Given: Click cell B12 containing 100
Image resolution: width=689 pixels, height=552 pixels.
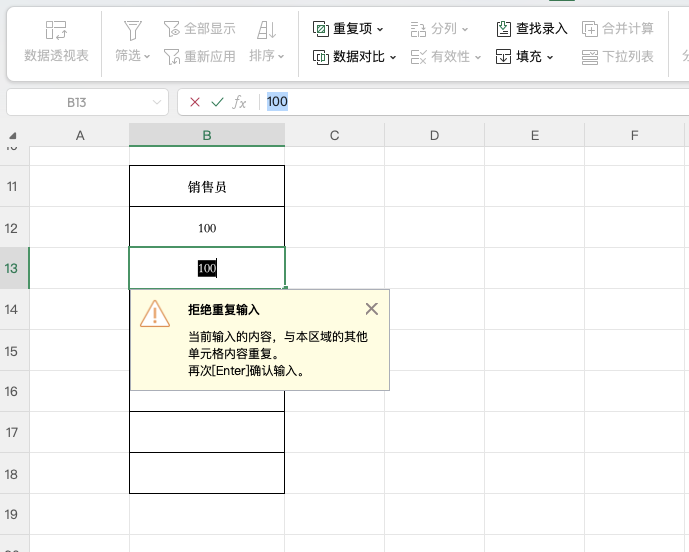Looking at the screenshot, I should (x=207, y=228).
